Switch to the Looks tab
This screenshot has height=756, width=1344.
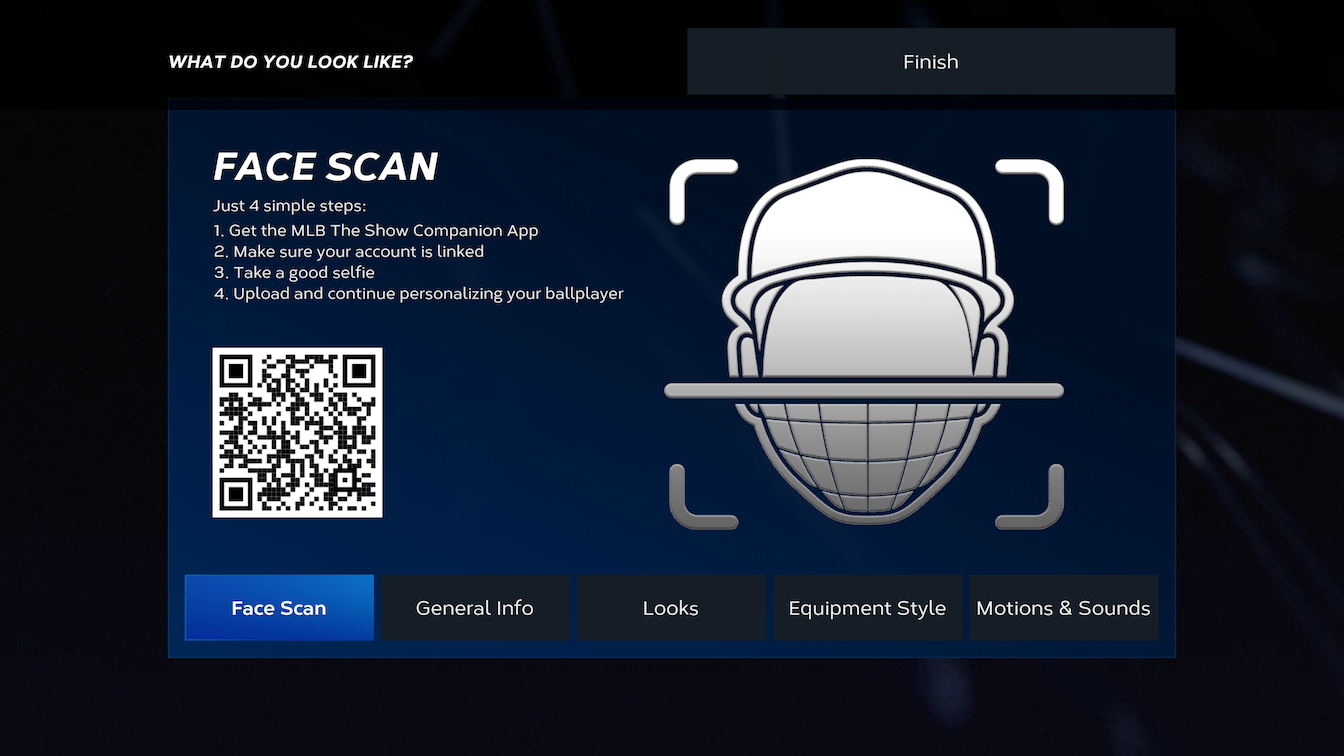pyautogui.click(x=671, y=607)
